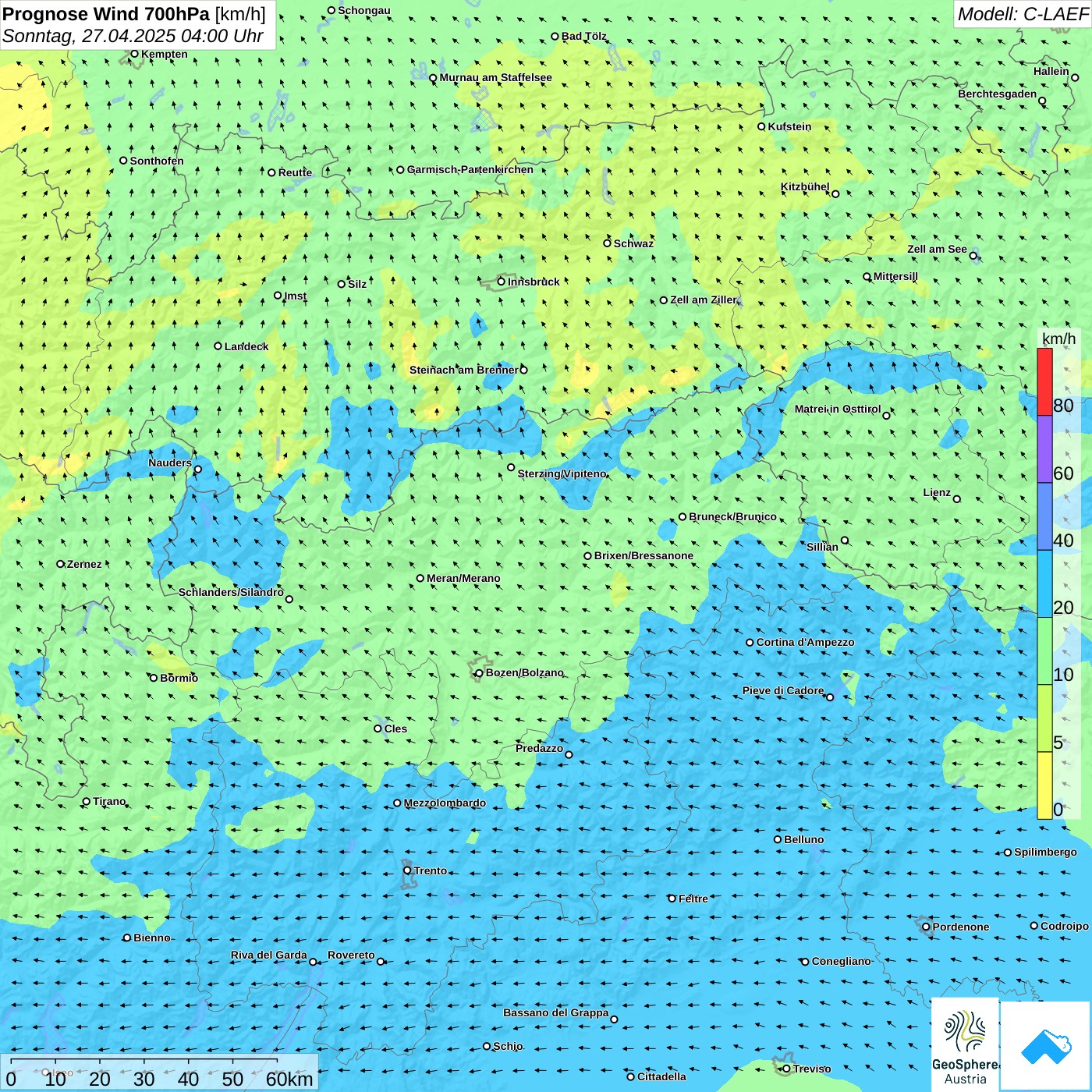Click the Bad Tölz city label
Screen dimensions: 1092x1092
[584, 36]
